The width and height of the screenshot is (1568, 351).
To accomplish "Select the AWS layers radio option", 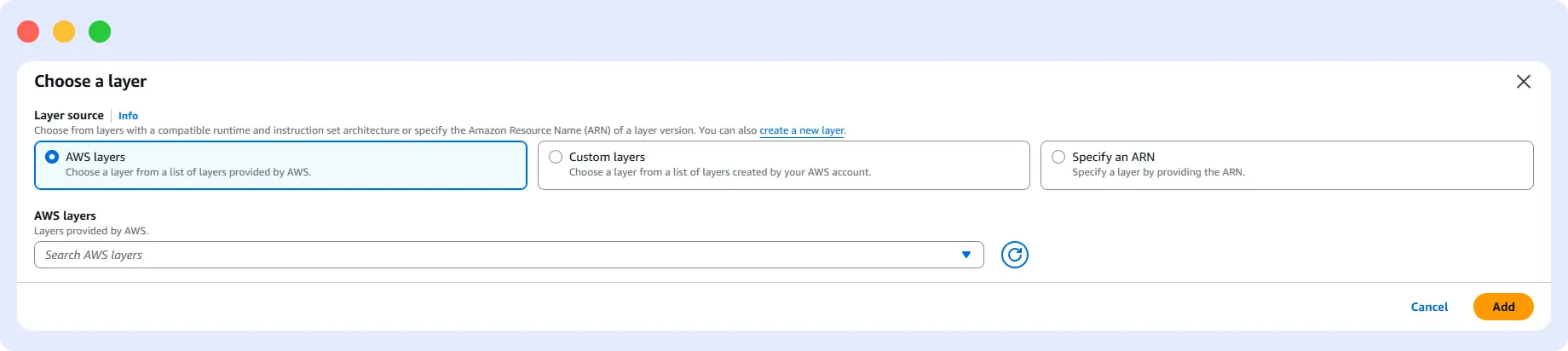I will pyautogui.click(x=52, y=157).
